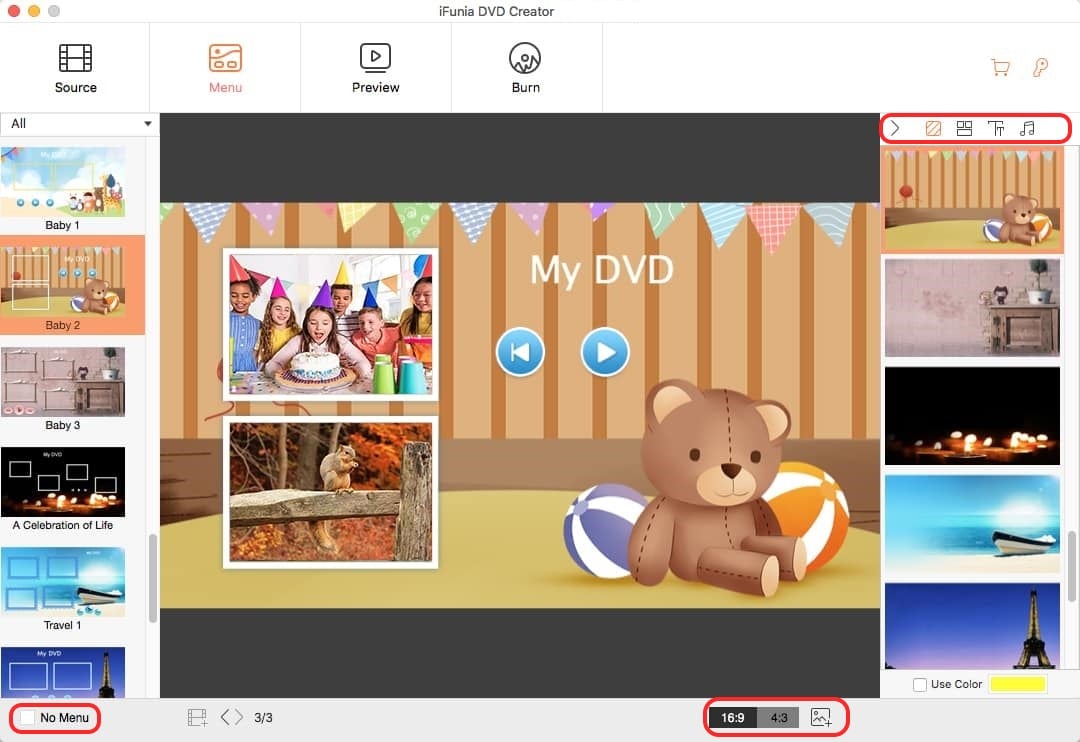This screenshot has width=1080, height=742.
Task: Open the background music icon
Action: 1027,129
